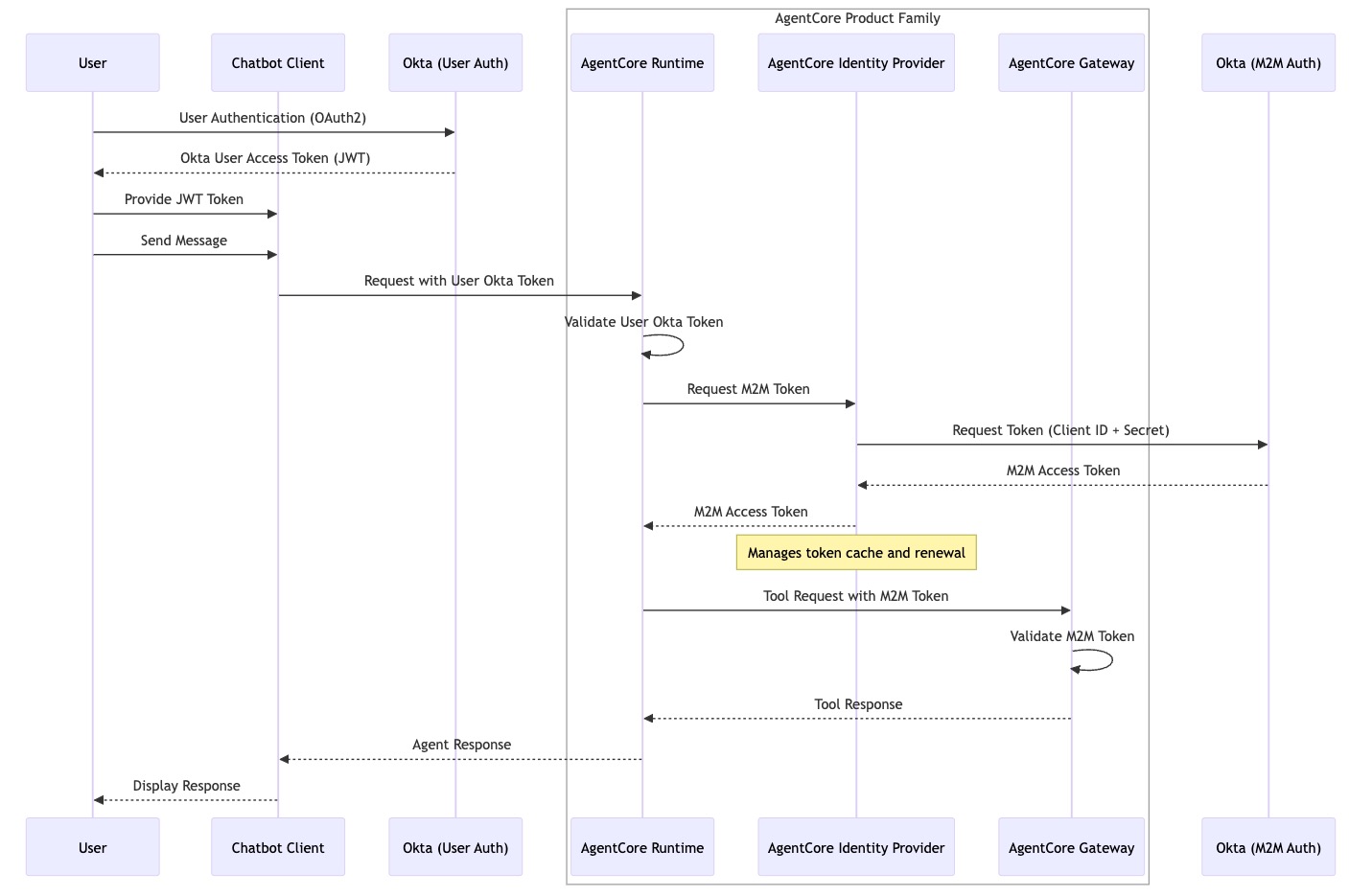This screenshot has width=1349, height=896.
Task: Click the bottom AgentCore Identity Provider box
Action: tap(856, 847)
